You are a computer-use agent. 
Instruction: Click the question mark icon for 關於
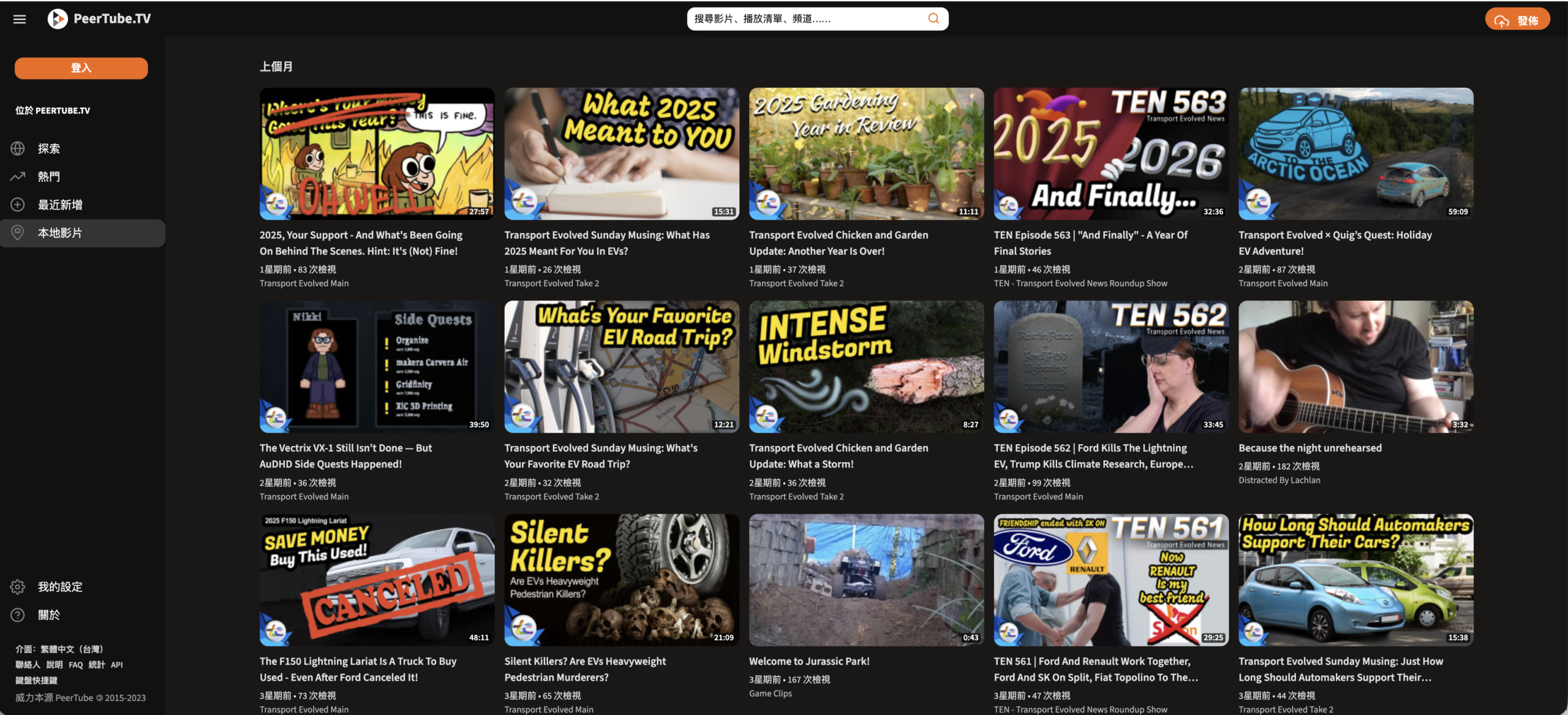coord(18,615)
